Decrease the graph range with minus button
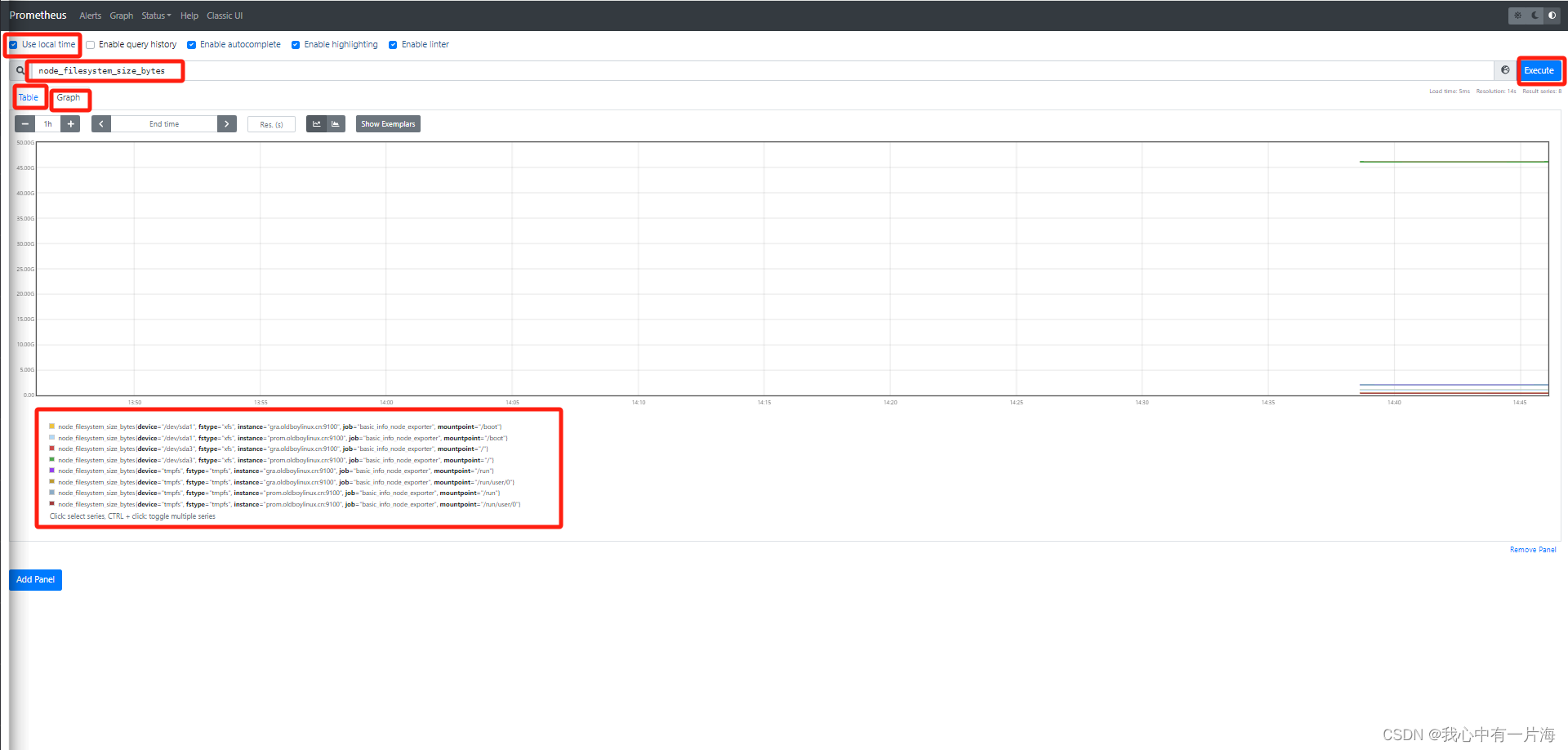This screenshot has width=1568, height=750. pos(25,124)
